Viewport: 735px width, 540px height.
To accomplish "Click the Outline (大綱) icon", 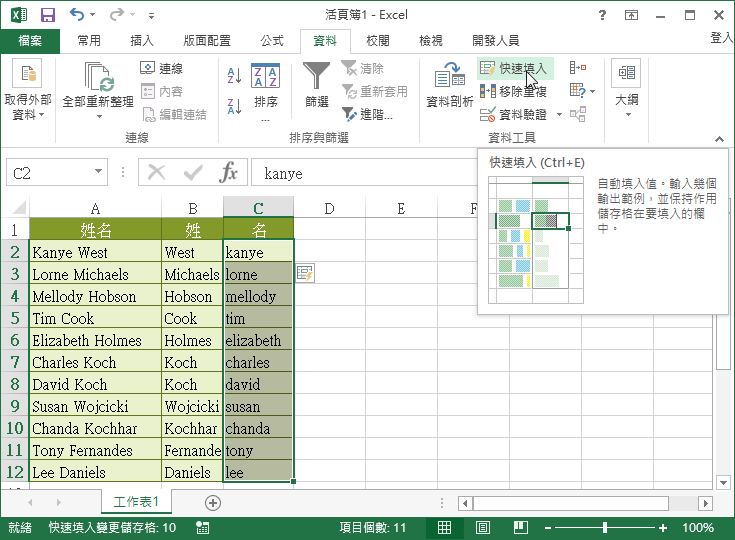I will pyautogui.click(x=626, y=73).
